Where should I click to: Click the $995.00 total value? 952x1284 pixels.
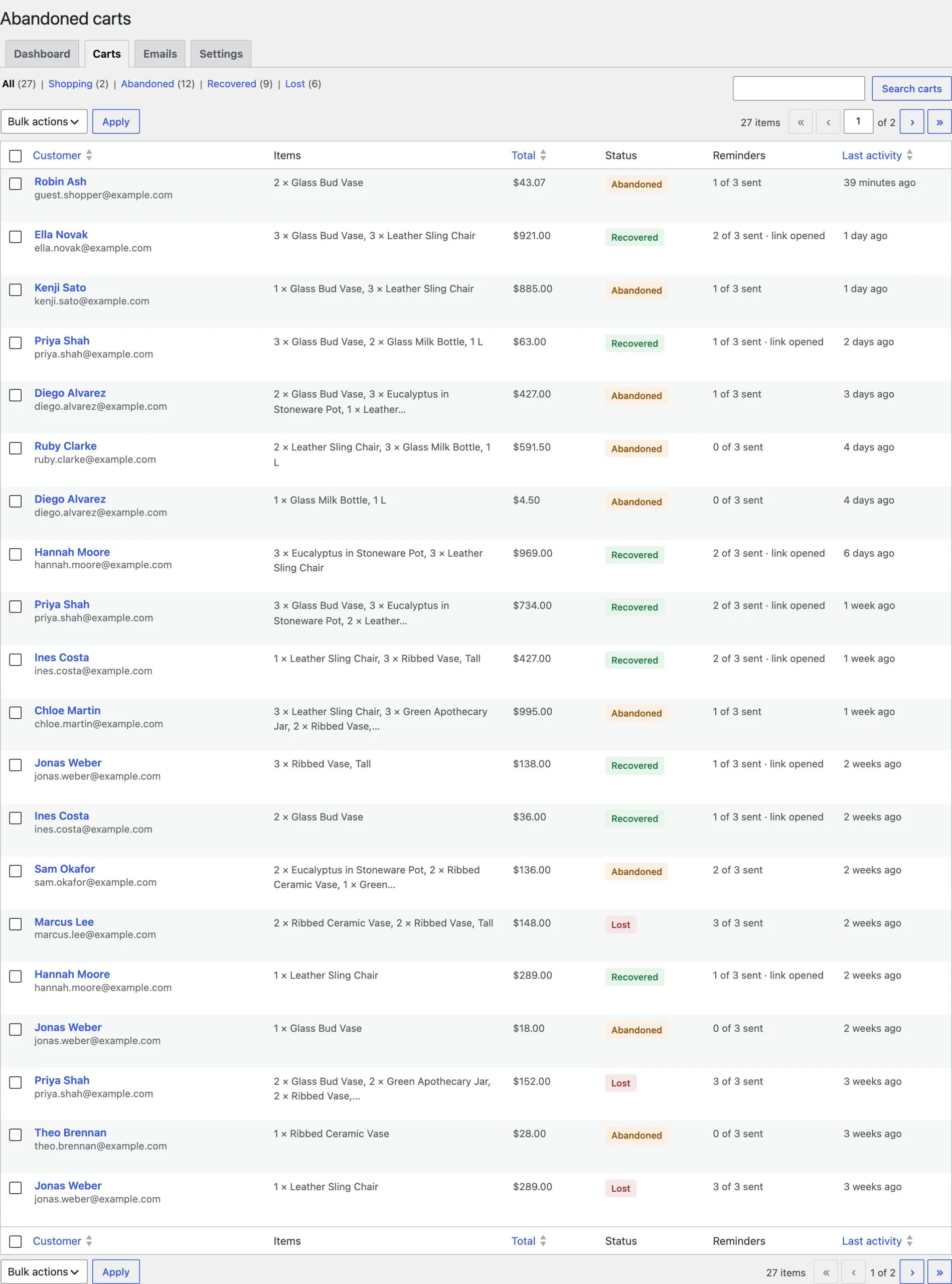click(533, 711)
